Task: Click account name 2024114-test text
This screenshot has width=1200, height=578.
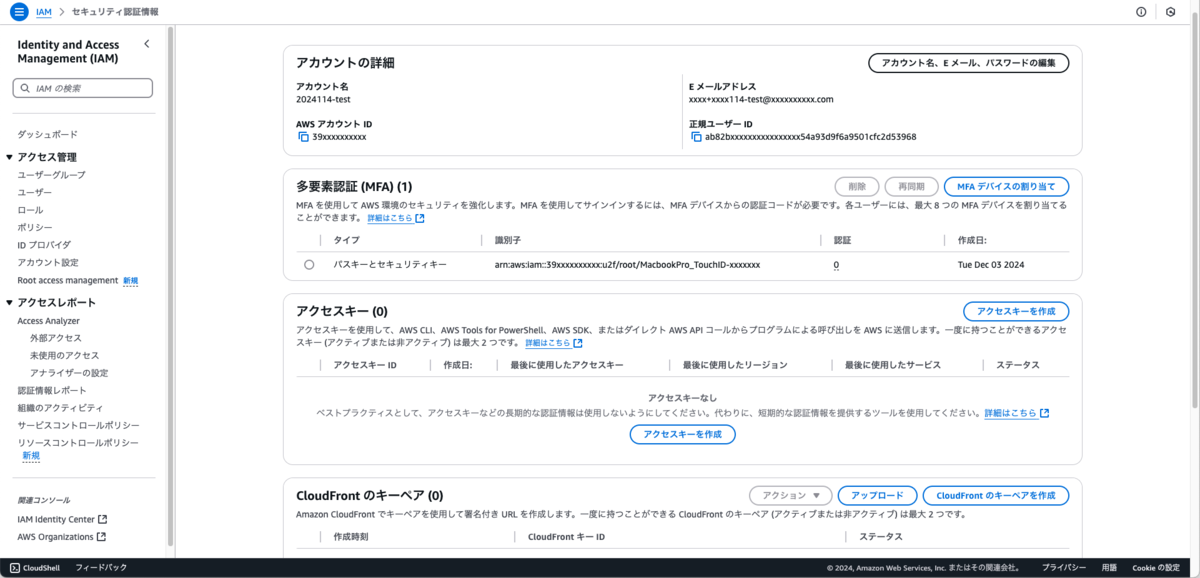Action: point(323,99)
